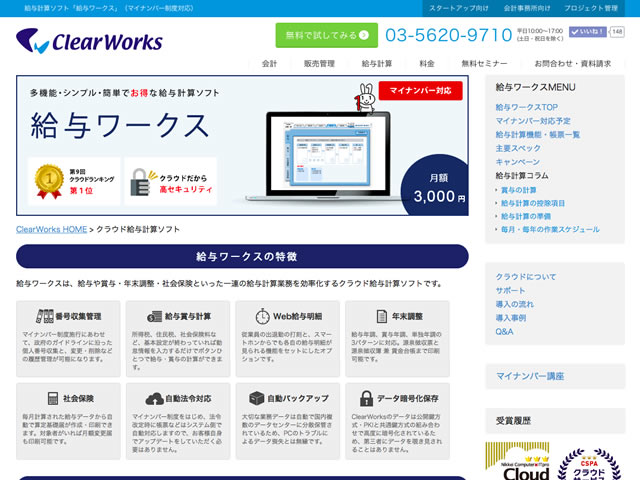
Task: Open 給与計算の準備 column link
Action: 526,216
